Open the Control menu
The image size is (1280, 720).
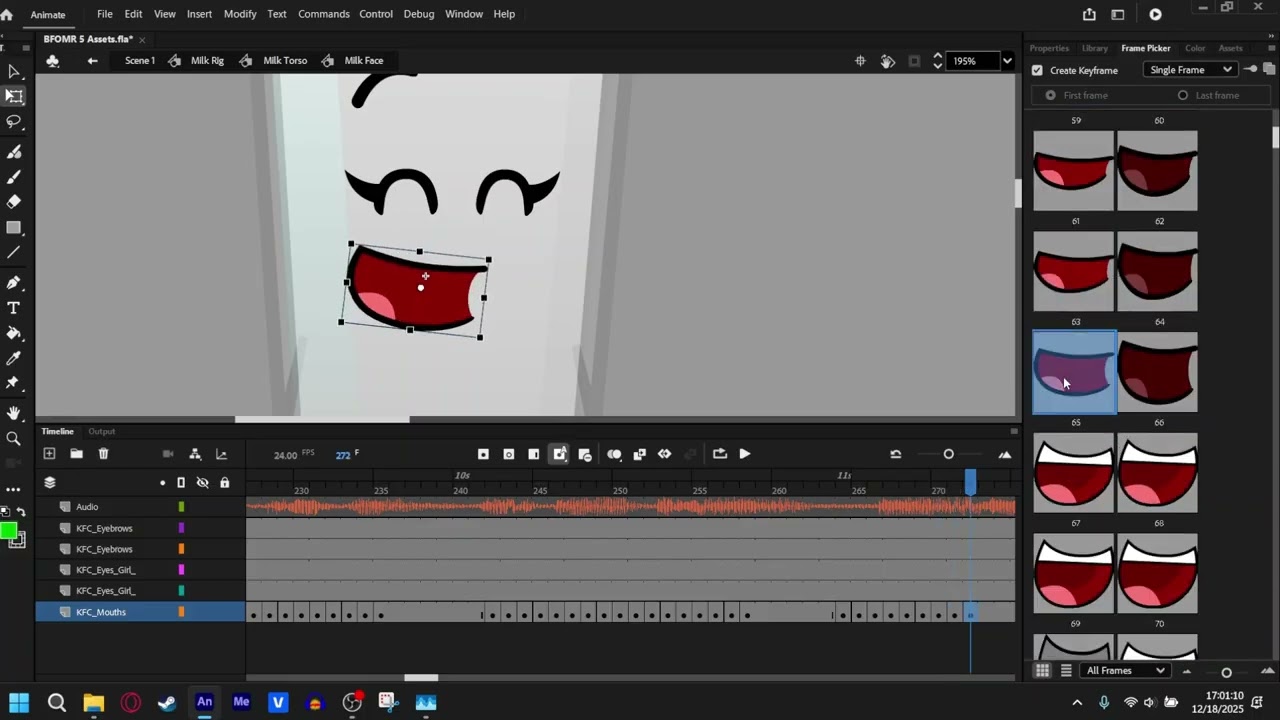coord(376,14)
